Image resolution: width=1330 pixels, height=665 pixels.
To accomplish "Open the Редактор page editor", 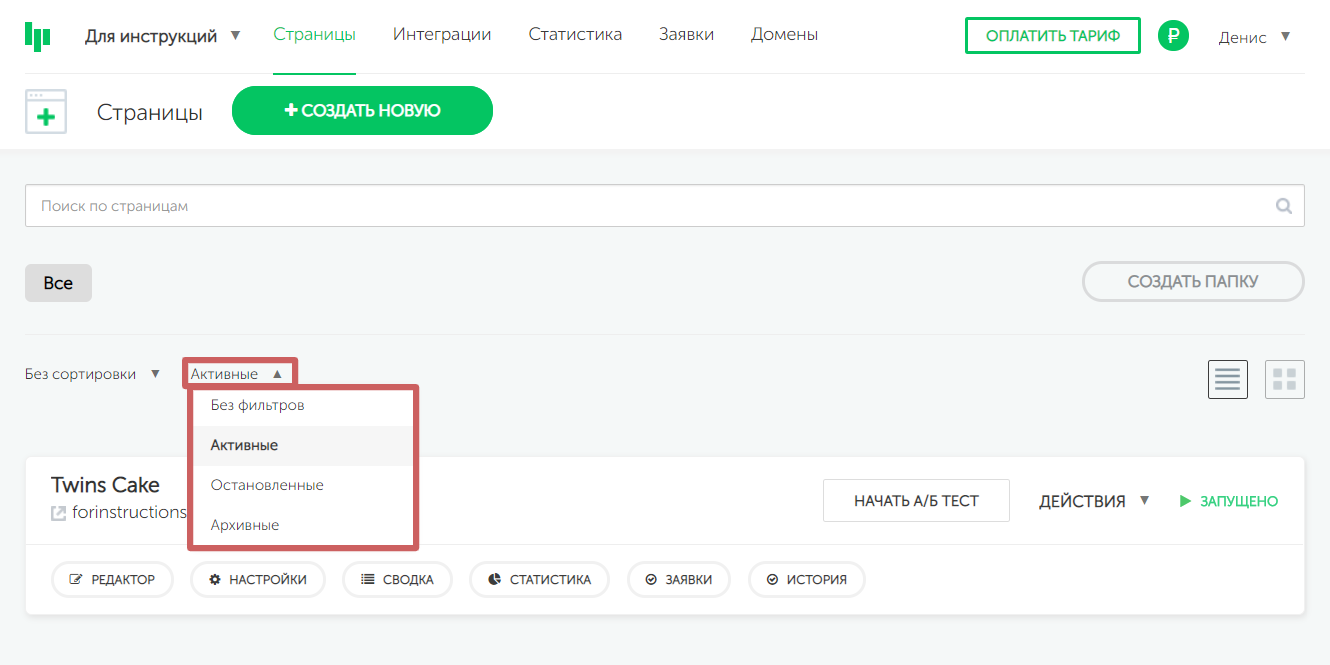I will (x=112, y=579).
